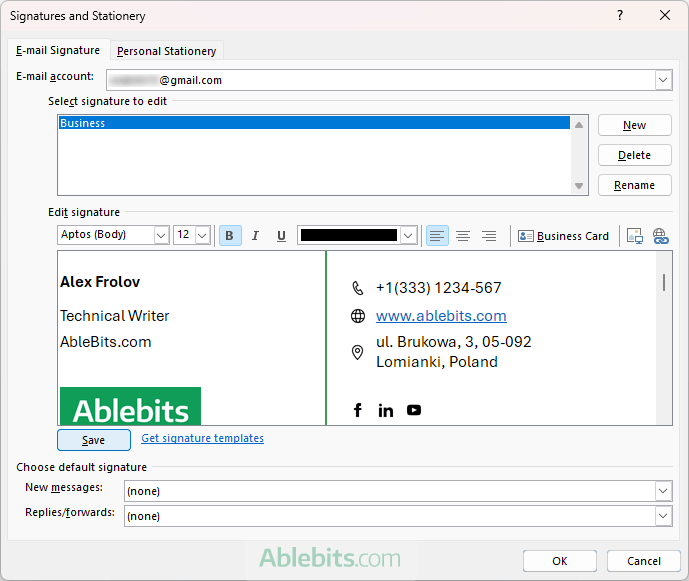Confirm with the OK button

(559, 561)
